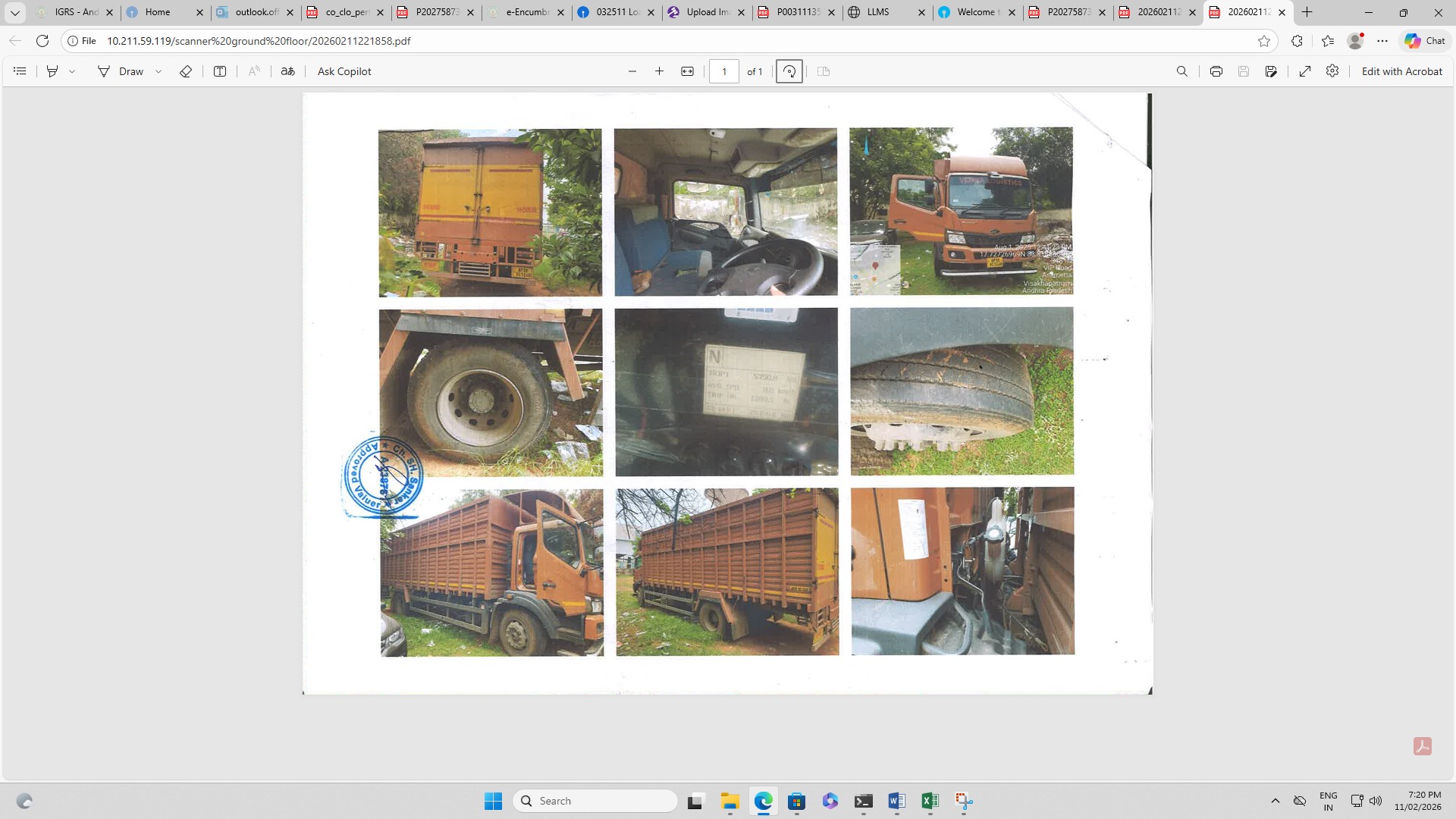Image resolution: width=1456 pixels, height=819 pixels.
Task: Enter full screen mode icon
Action: [x=1304, y=71]
